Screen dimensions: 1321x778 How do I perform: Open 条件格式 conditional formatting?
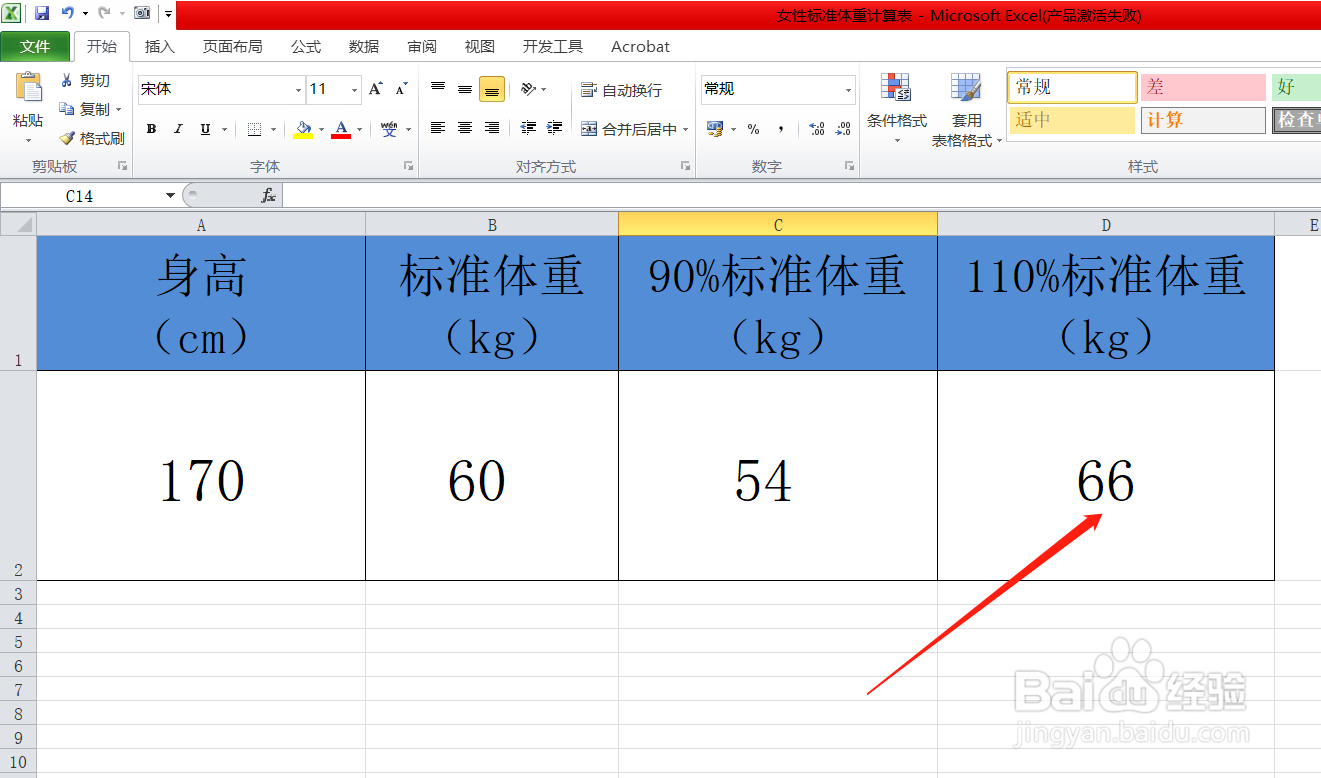[x=896, y=108]
